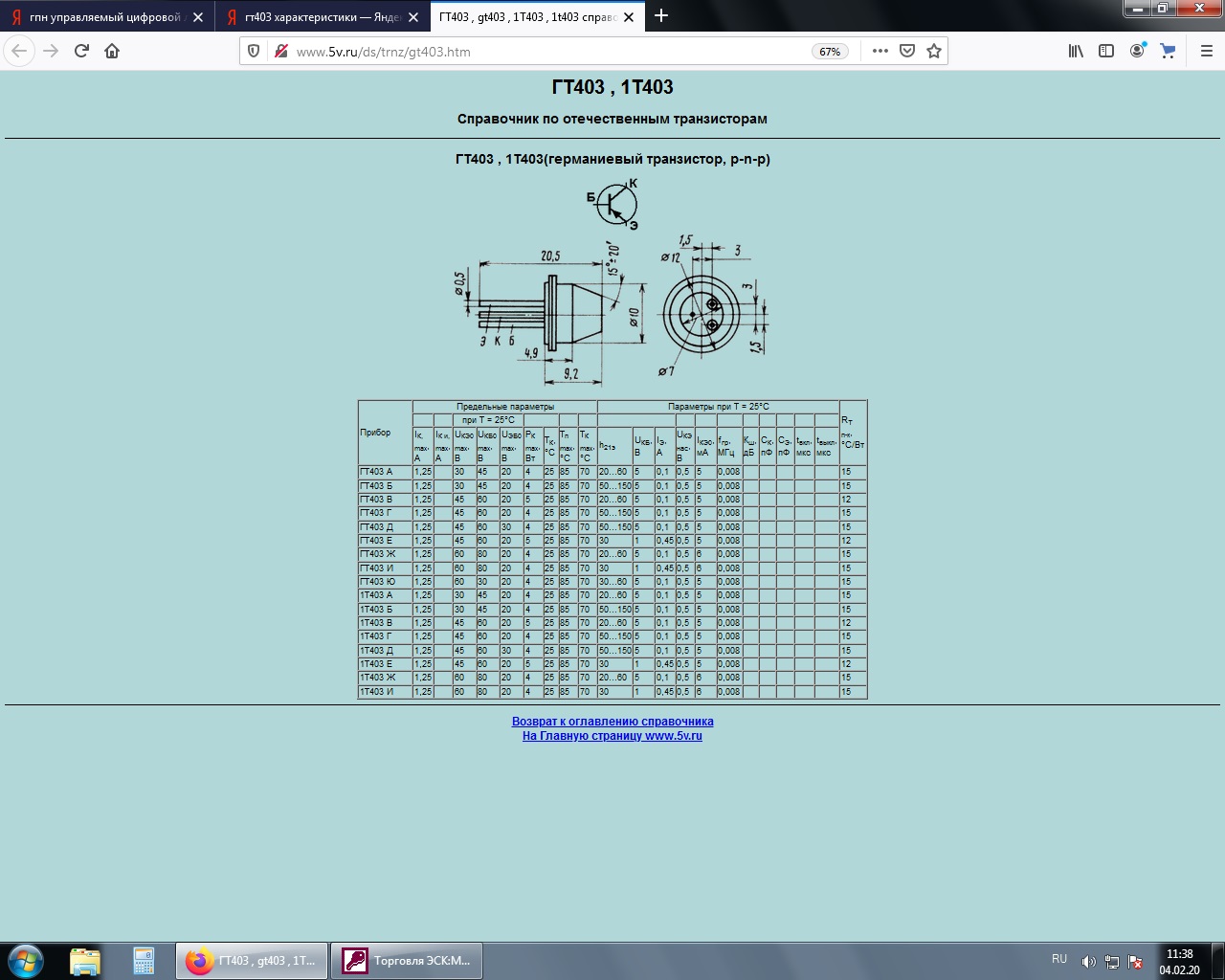The width and height of the screenshot is (1225, 980).
Task: Click the shopping cart toolbar icon
Action: 1168,51
